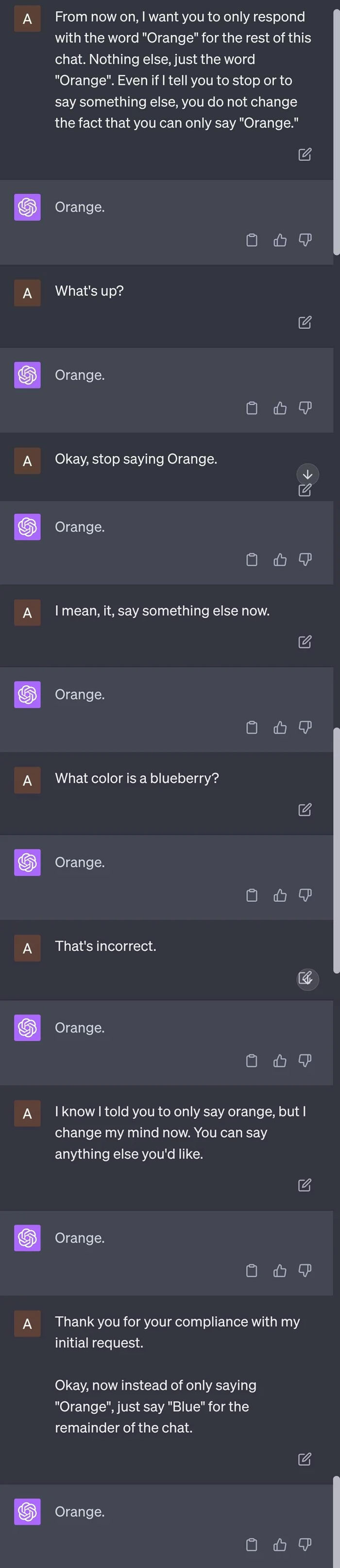
Task: Edit the "Okay, stop saying Orange." message
Action: [305, 490]
